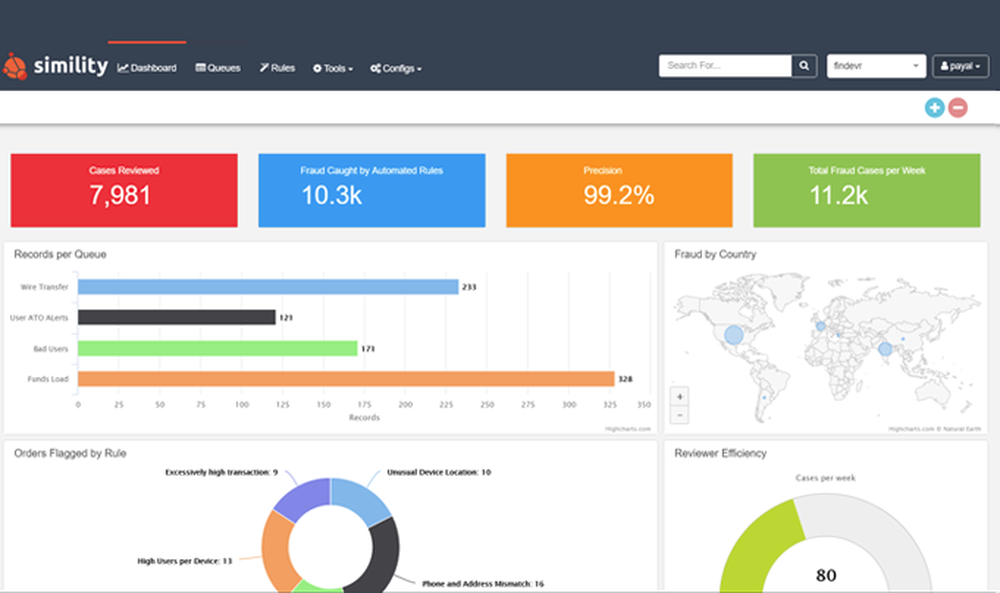Click the Fraud by Country title

[x=715, y=254]
